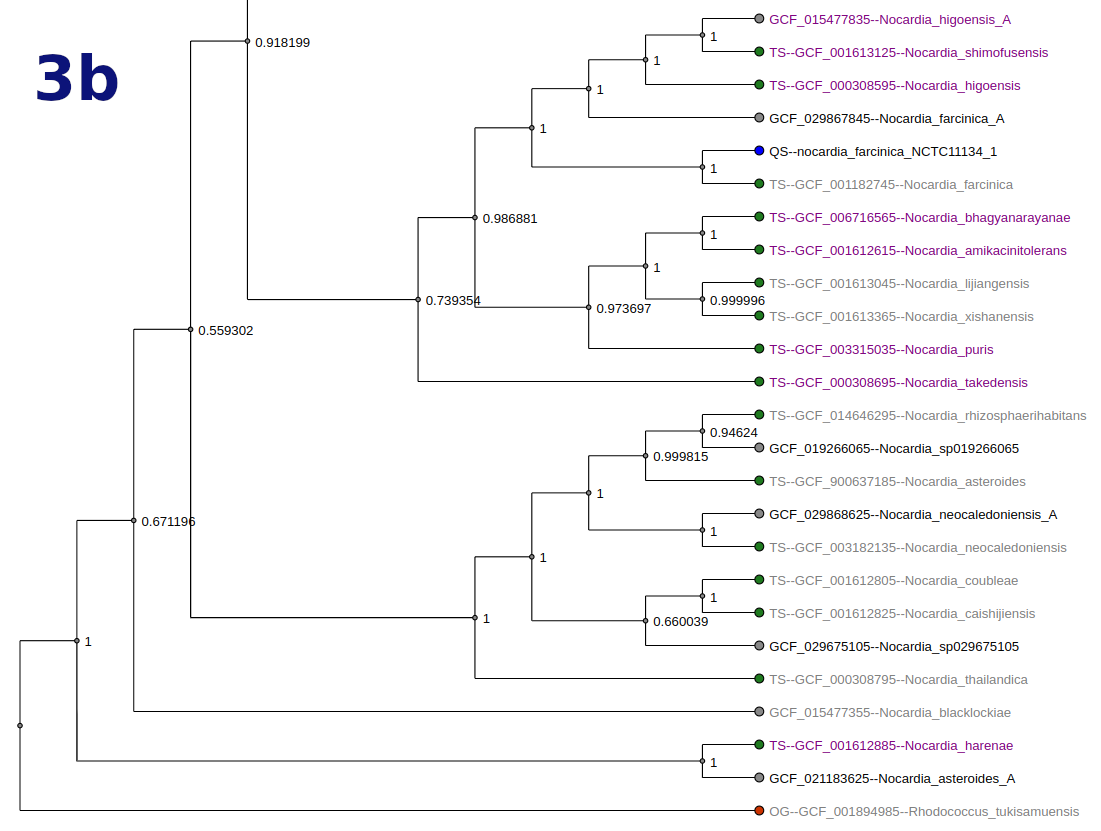Select leaf label GCF_019266065--Nocardia_sp019266065
The width and height of the screenshot is (1101, 831).
point(894,449)
